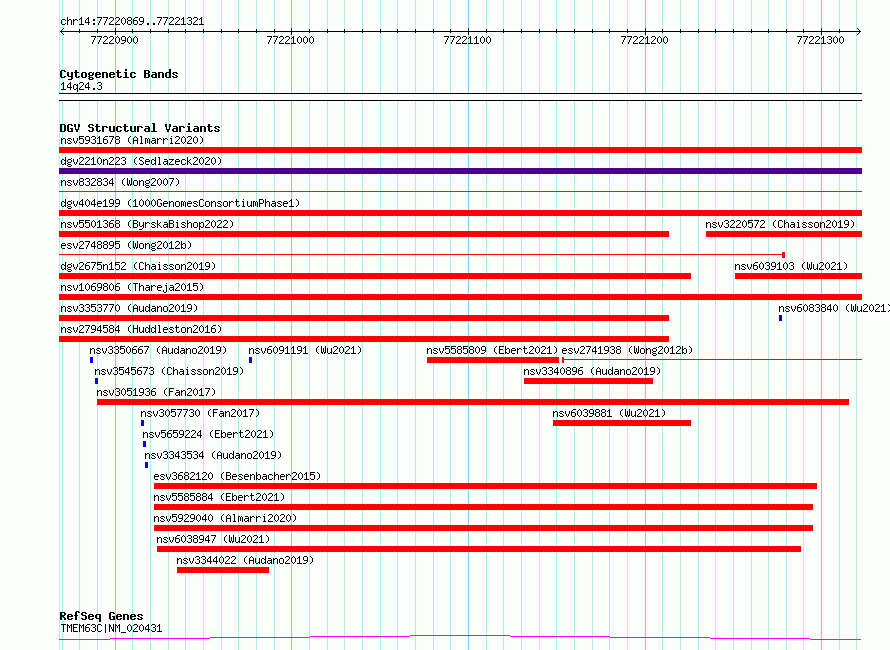Image resolution: width=890 pixels, height=650 pixels.
Task: Select nsv3340896 (Audano2019) label
Action: coord(592,371)
